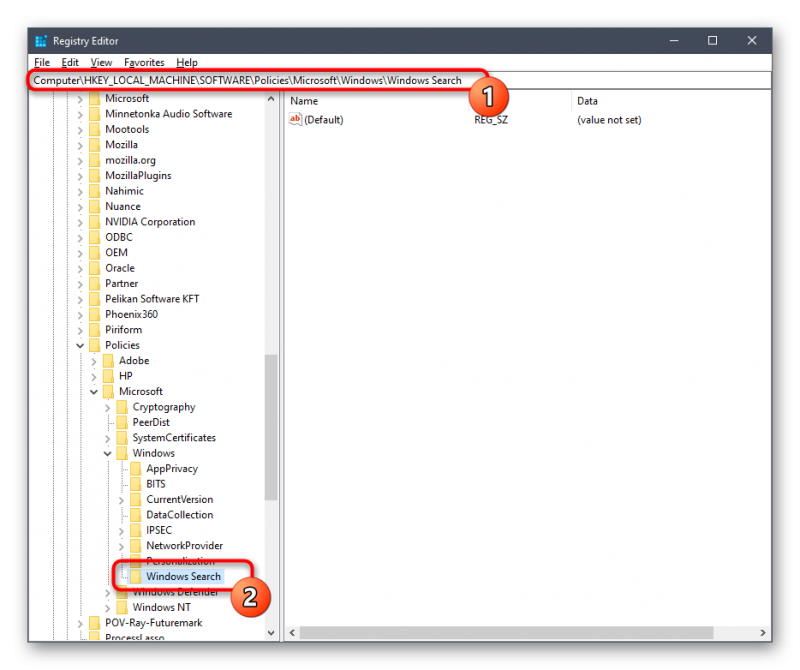Viewport: 800px width, 670px height.
Task: Expand the CurrentVersion key
Action: coord(121,500)
